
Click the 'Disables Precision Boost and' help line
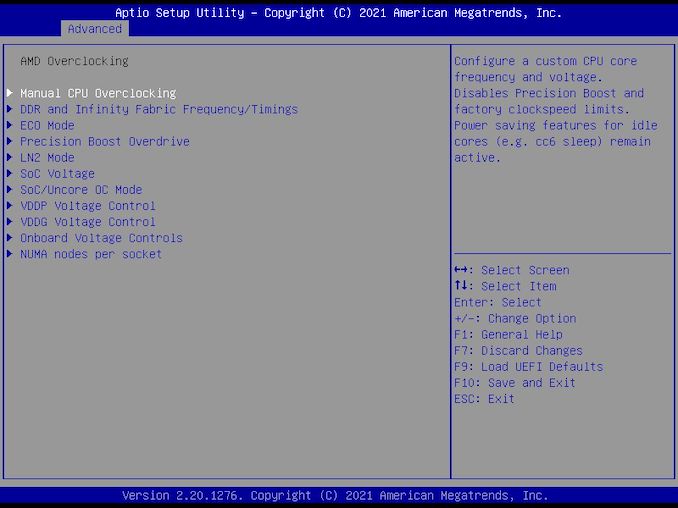click(x=549, y=93)
